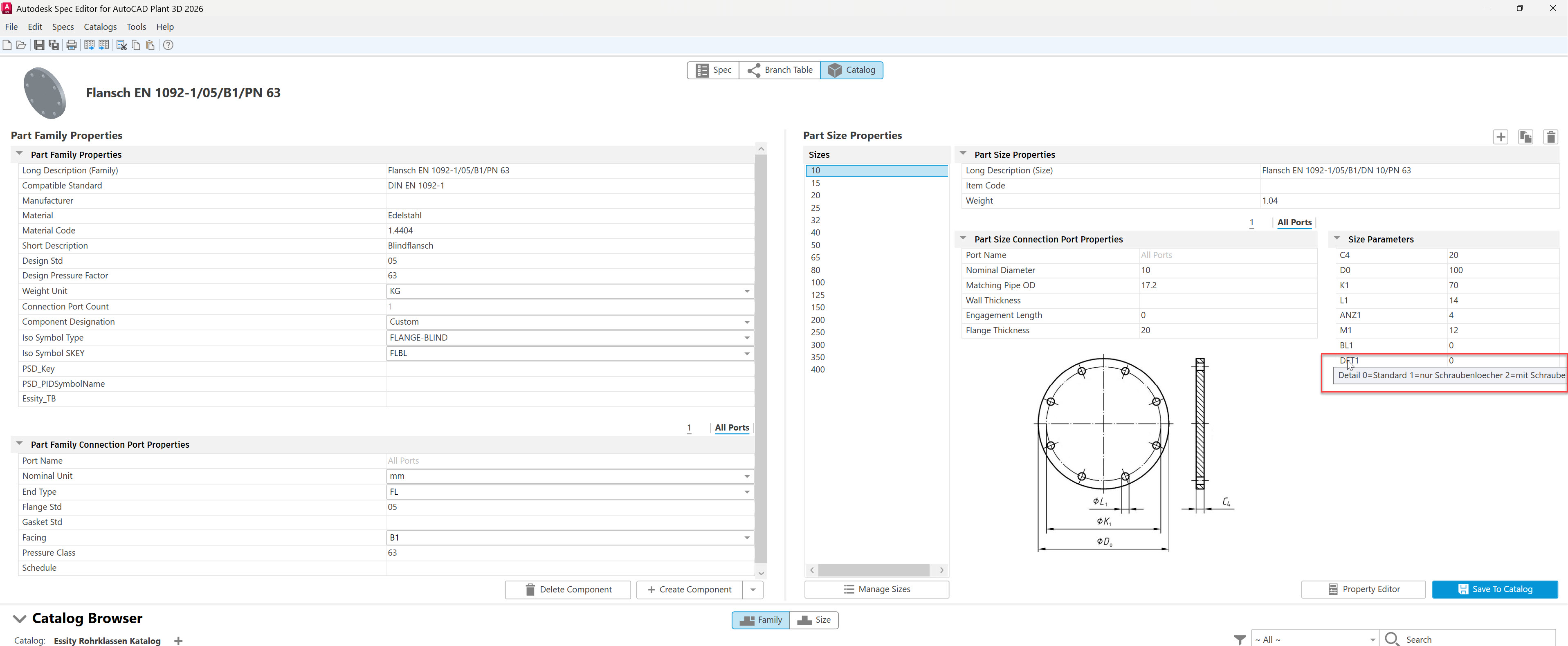Open the Create Component split-button arrow
This screenshot has height=646, width=1568.
pyautogui.click(x=753, y=590)
